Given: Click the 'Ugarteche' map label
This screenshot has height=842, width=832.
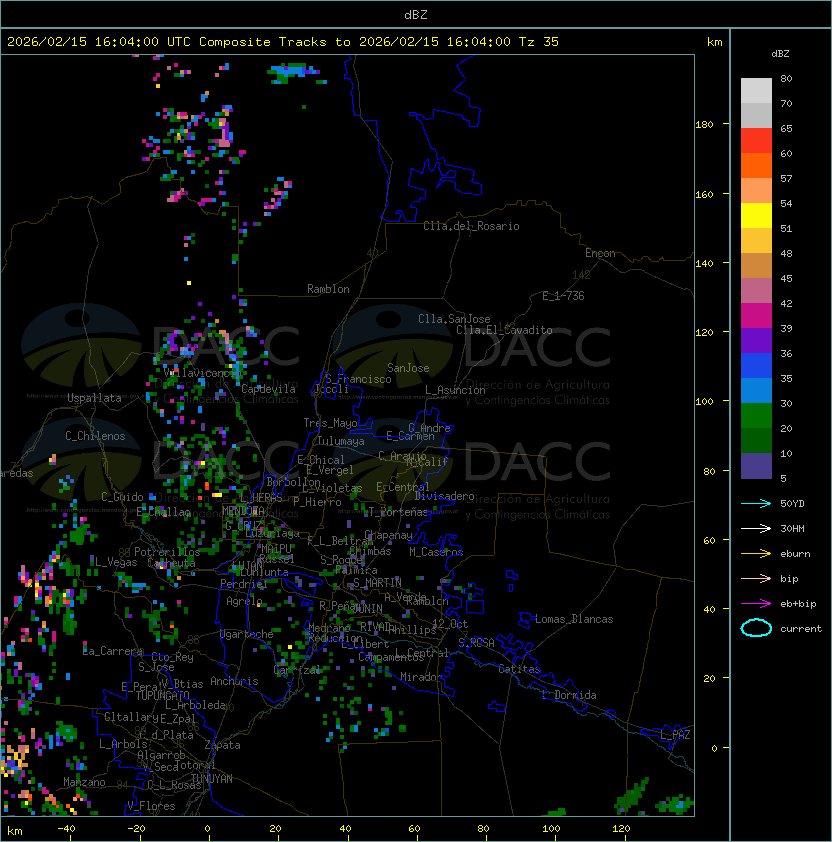Looking at the screenshot, I should [x=246, y=634].
